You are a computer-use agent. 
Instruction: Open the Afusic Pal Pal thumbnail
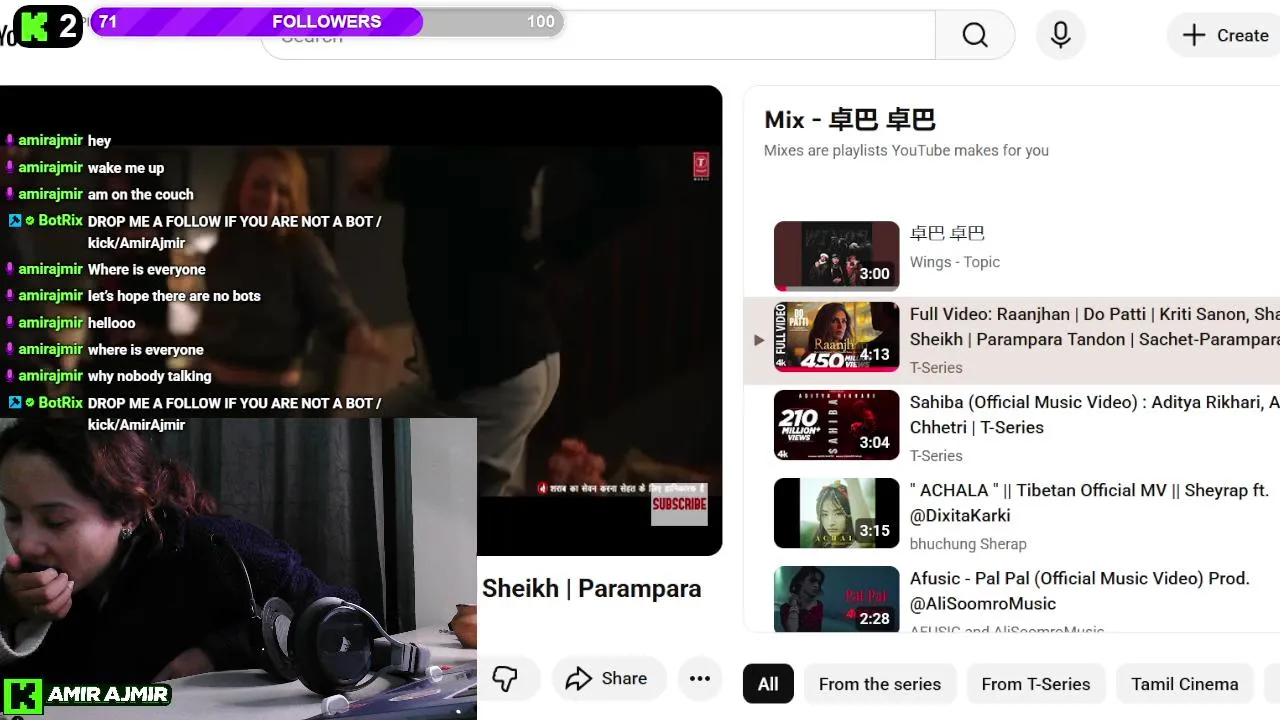pos(837,598)
